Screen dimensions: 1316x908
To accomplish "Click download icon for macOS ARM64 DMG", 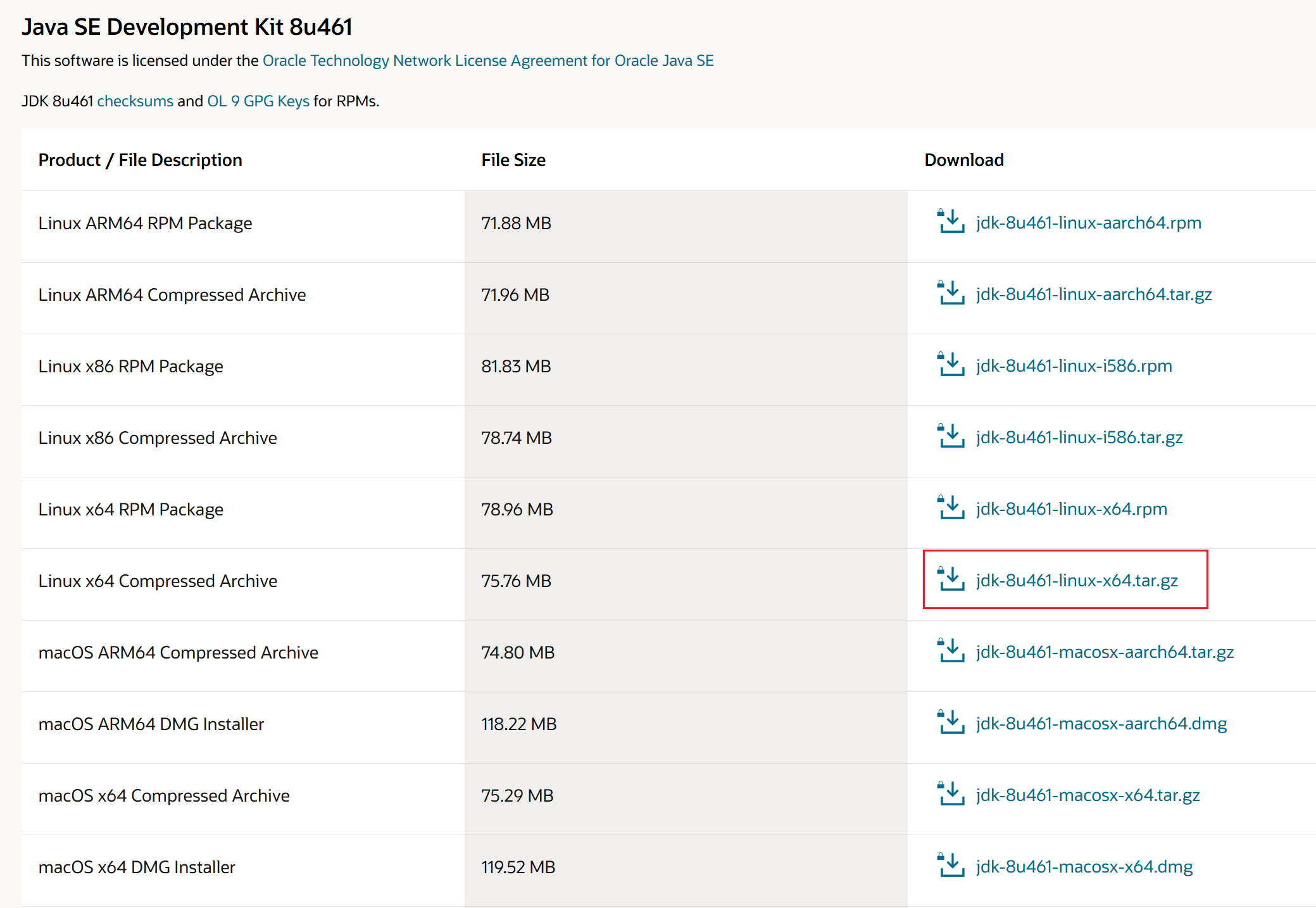I will 950,723.
